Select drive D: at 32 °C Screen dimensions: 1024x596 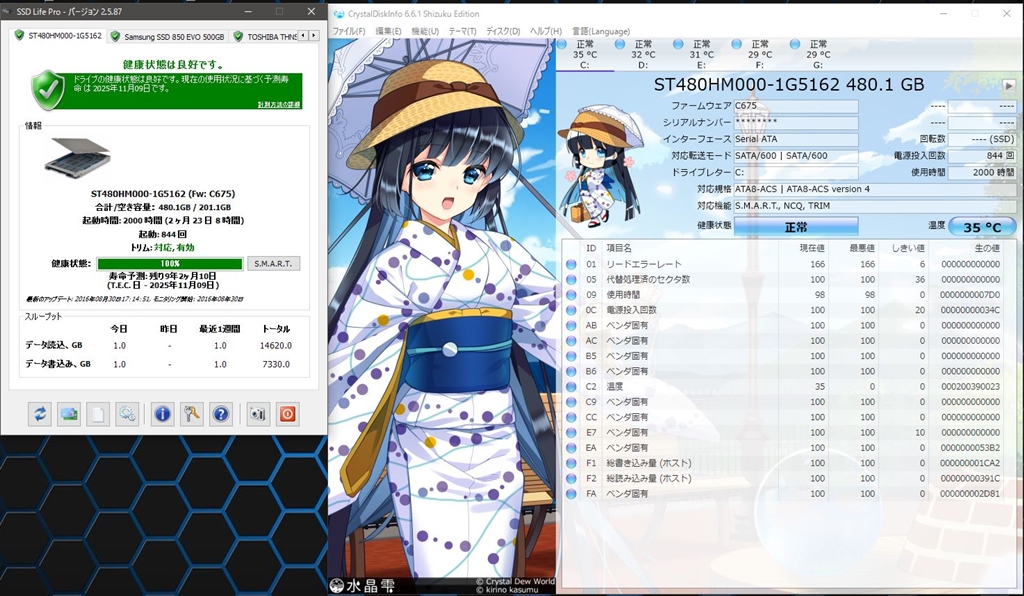click(x=643, y=54)
